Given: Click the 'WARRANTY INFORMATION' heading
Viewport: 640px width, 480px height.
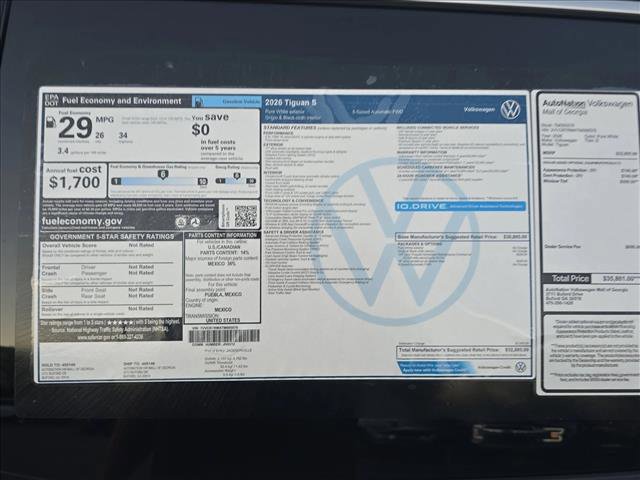Looking at the screenshot, I should pos(422,153).
